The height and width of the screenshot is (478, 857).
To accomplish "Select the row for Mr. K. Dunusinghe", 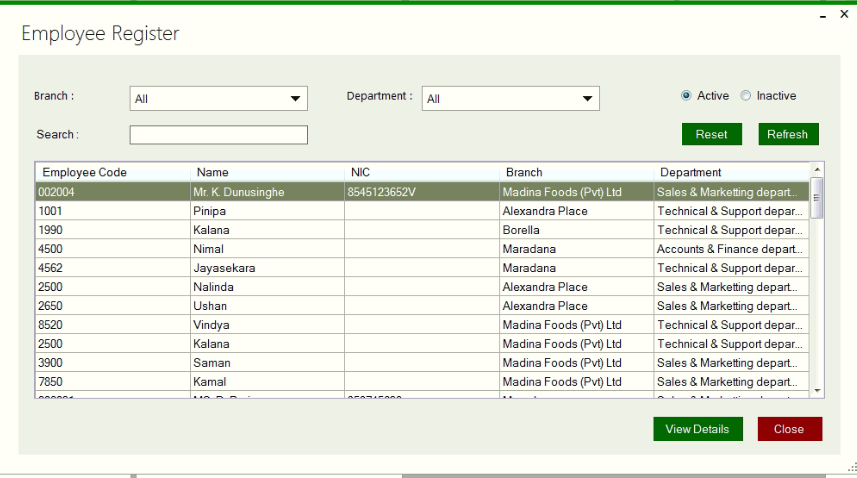I will click(267, 191).
